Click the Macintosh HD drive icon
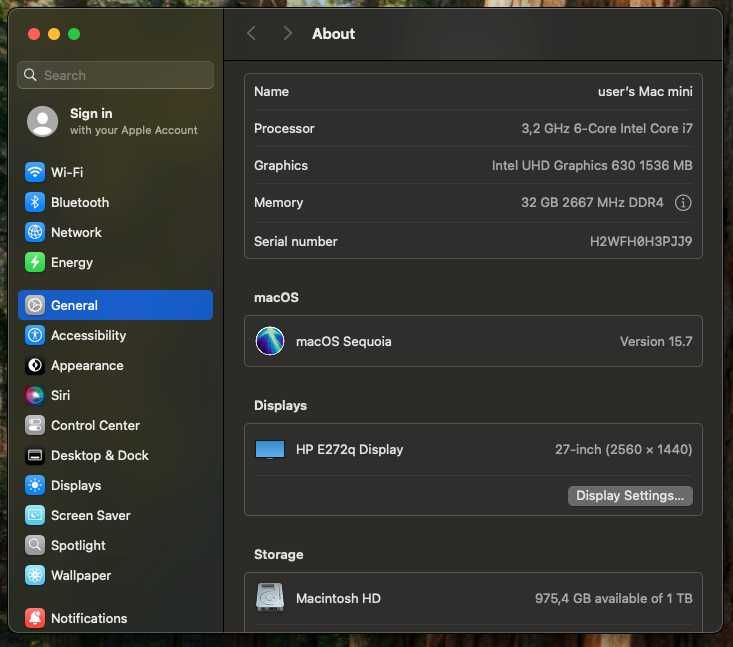 pos(270,597)
